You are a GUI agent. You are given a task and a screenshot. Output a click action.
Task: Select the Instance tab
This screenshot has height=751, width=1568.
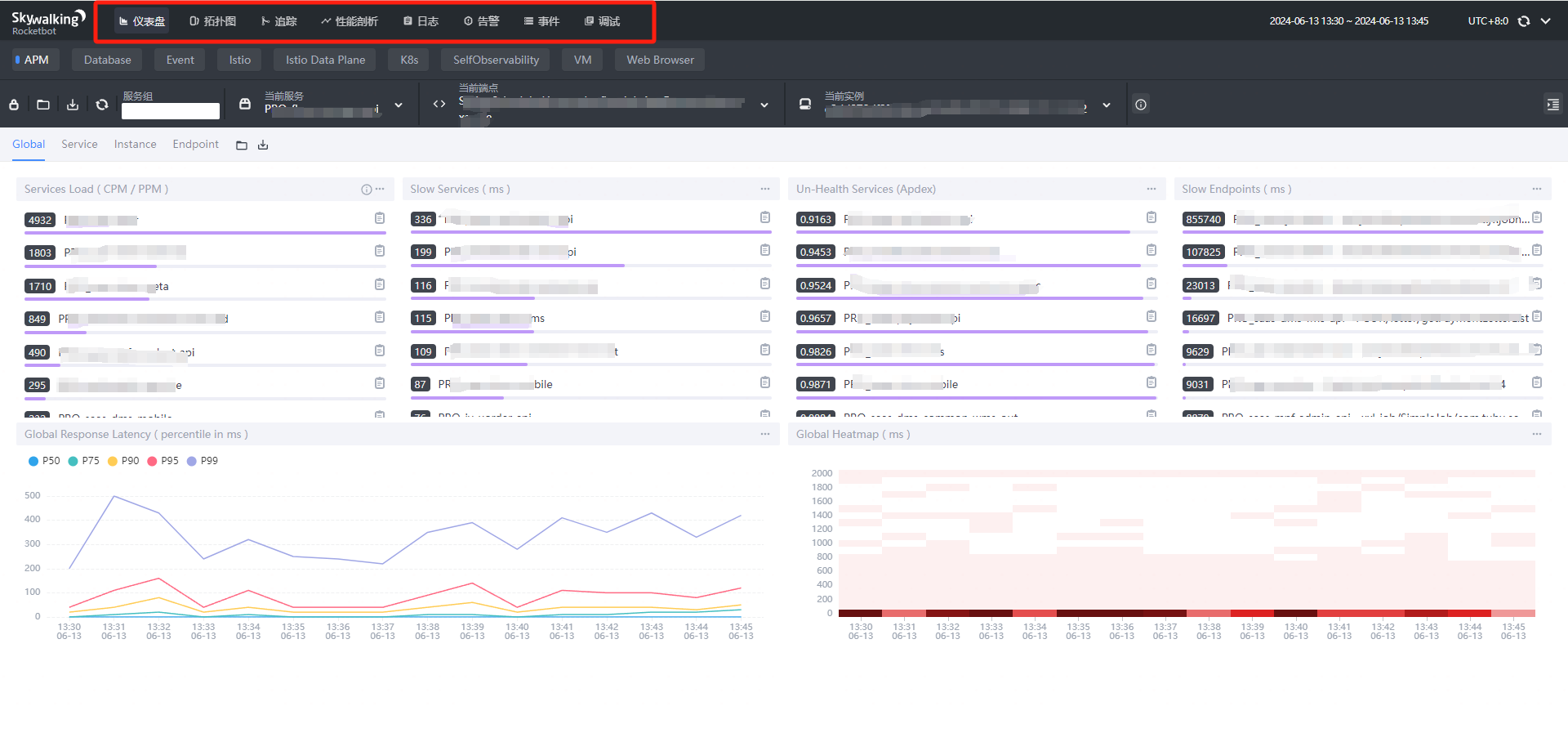pos(135,145)
